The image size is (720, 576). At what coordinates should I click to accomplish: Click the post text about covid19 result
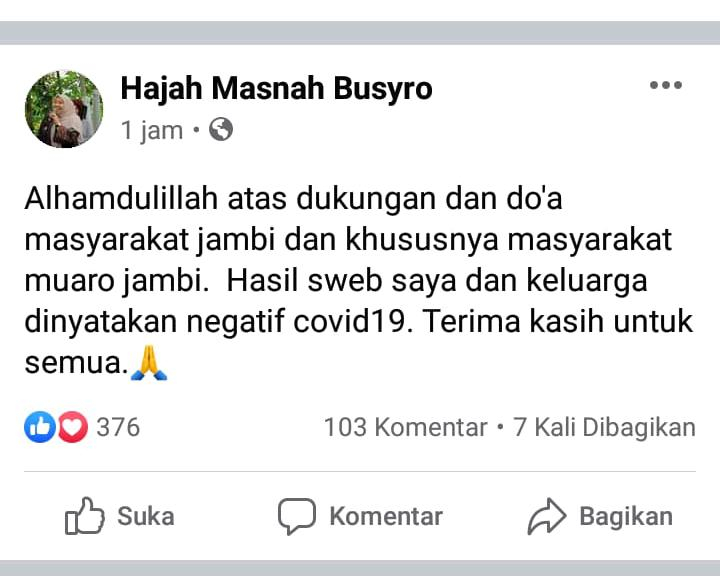coord(359,280)
